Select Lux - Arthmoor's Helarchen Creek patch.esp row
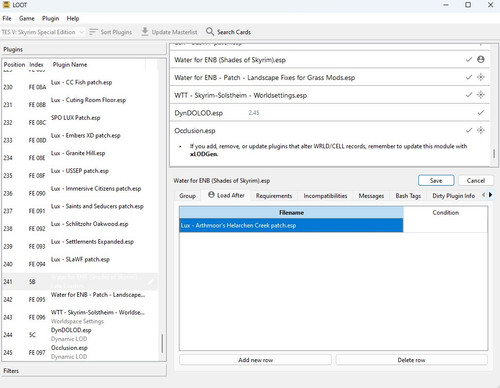This screenshot has width=500, height=388. click(x=291, y=225)
